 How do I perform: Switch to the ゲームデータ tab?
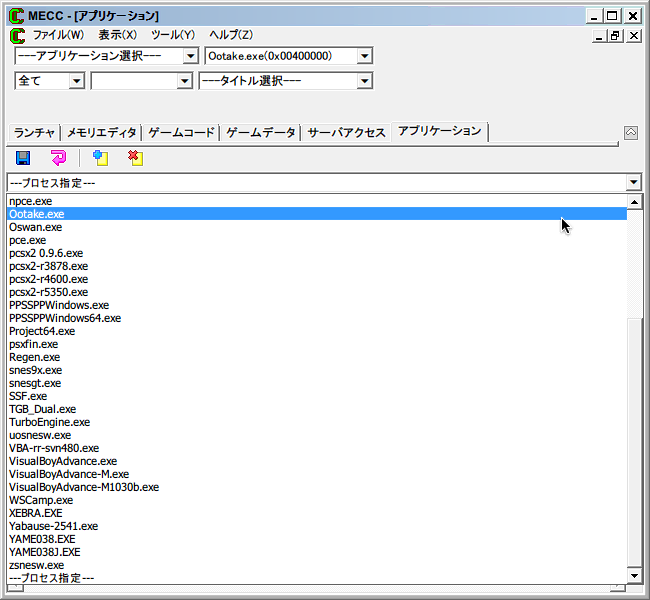pos(261,133)
